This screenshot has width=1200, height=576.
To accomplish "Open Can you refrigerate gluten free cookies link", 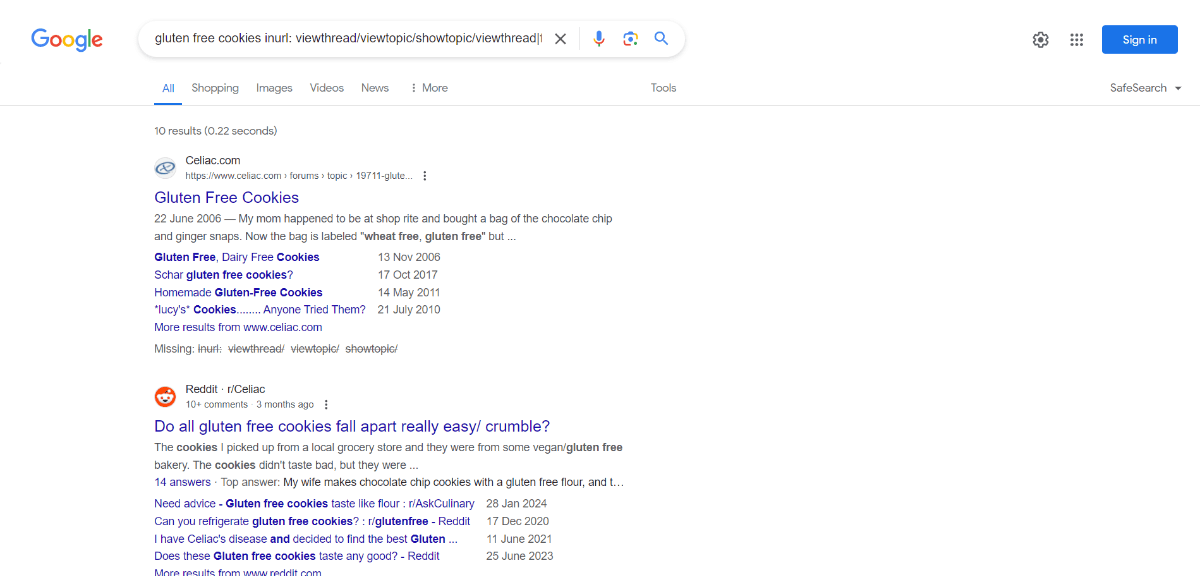I will click(x=312, y=521).
